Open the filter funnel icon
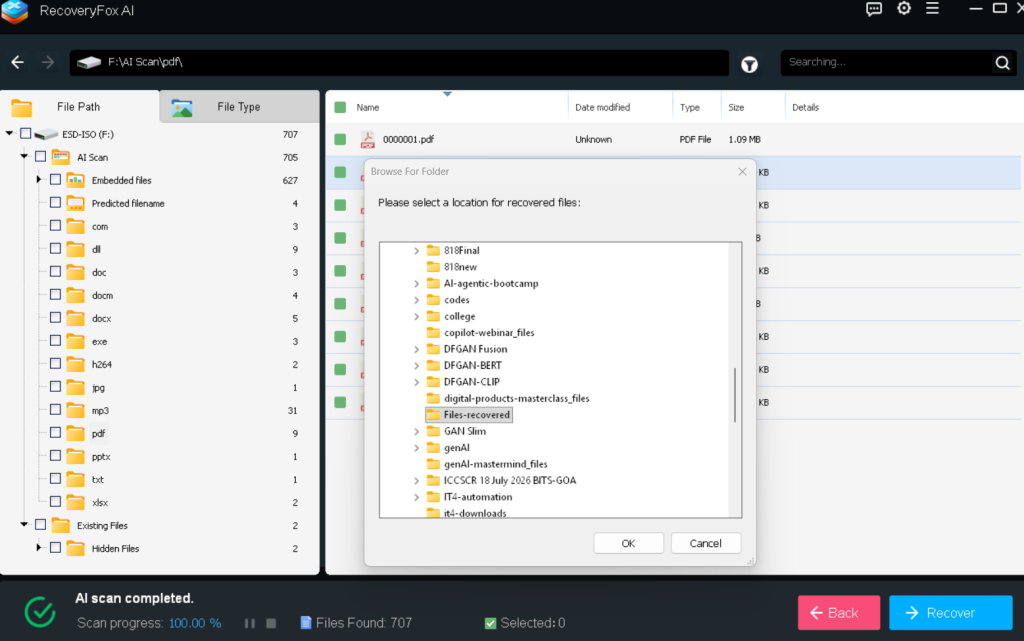1024x641 pixels. pos(749,64)
